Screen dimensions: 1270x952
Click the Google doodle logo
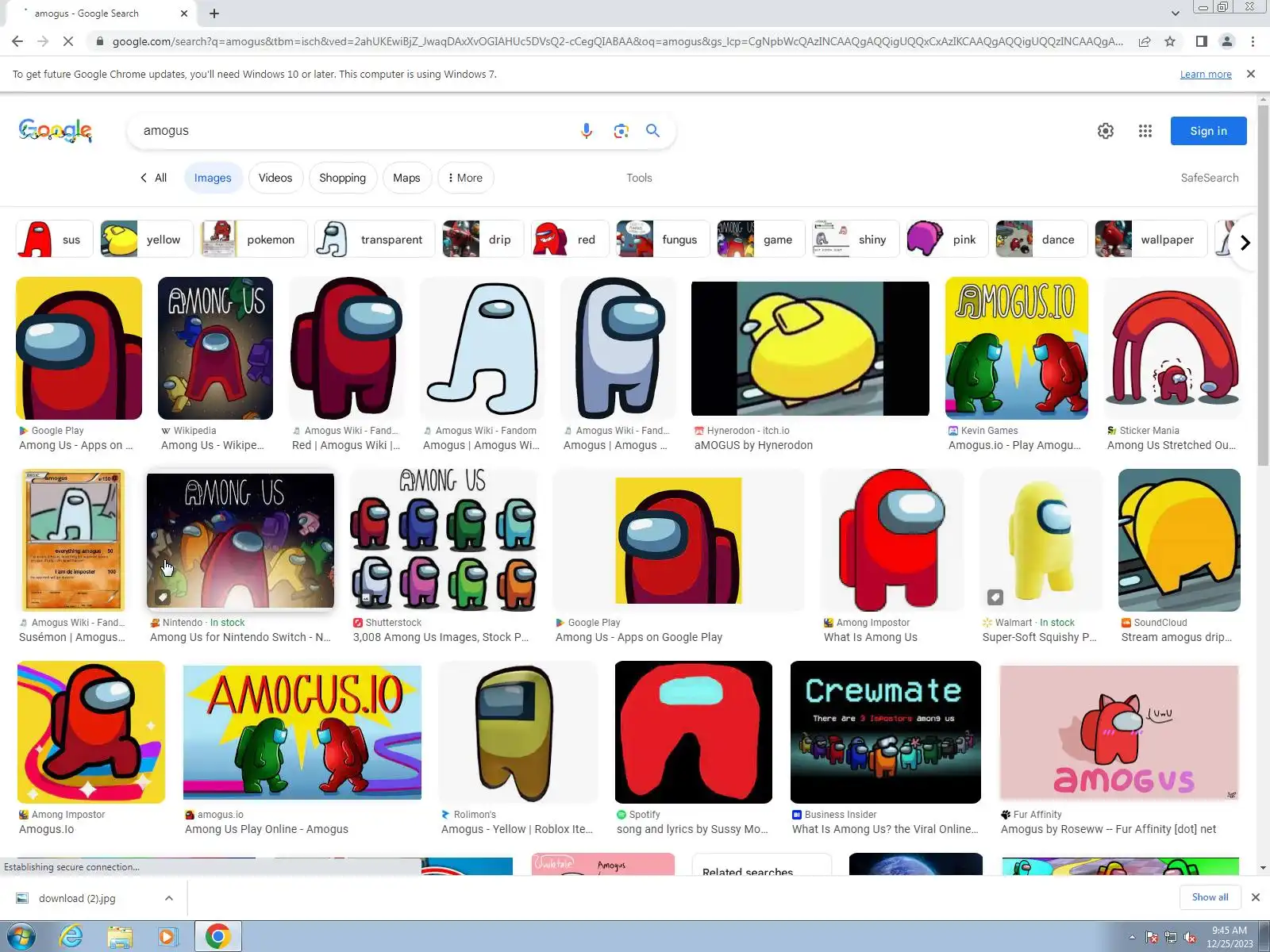pyautogui.click(x=55, y=131)
